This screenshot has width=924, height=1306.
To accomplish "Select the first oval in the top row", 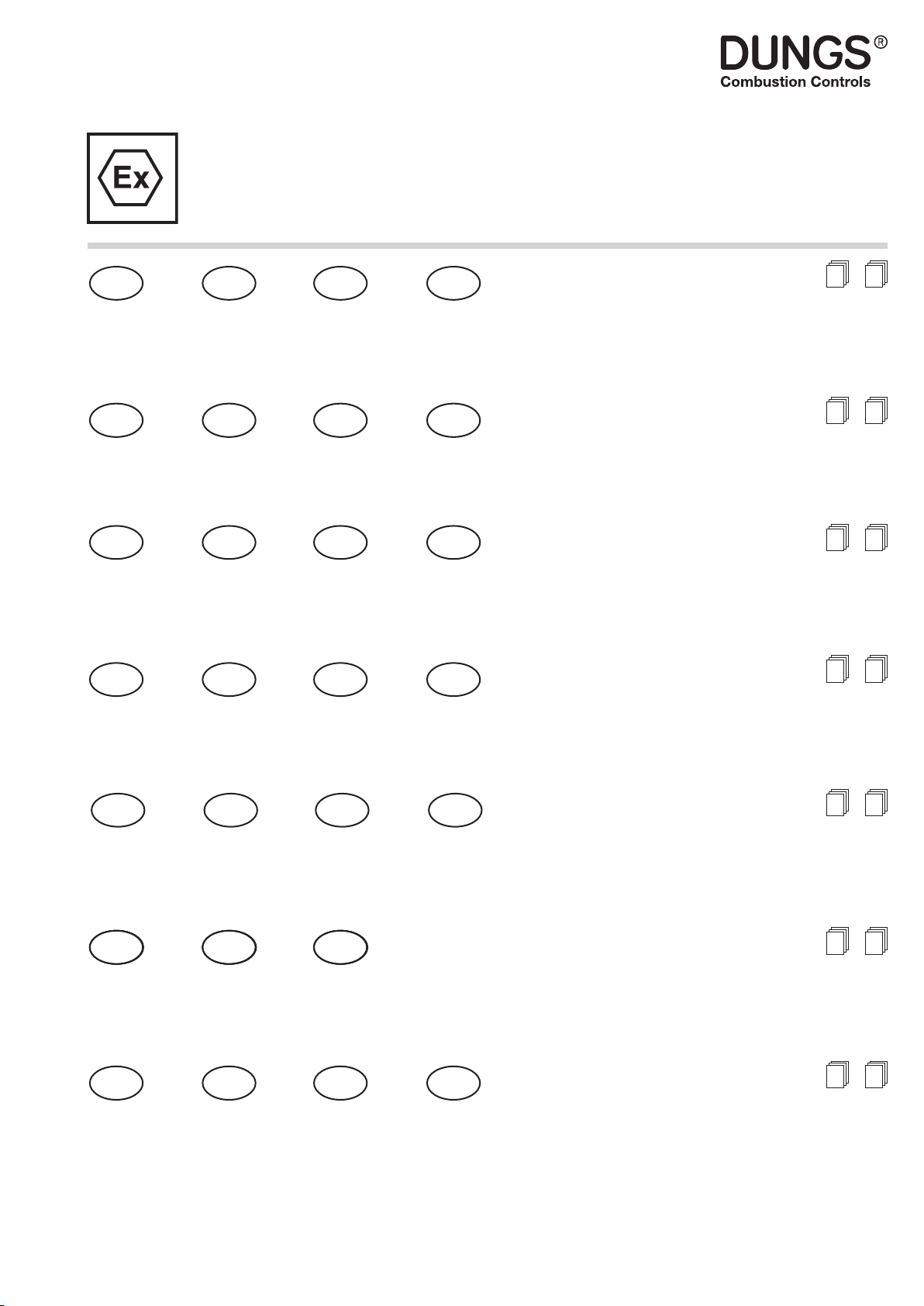I will click(116, 284).
